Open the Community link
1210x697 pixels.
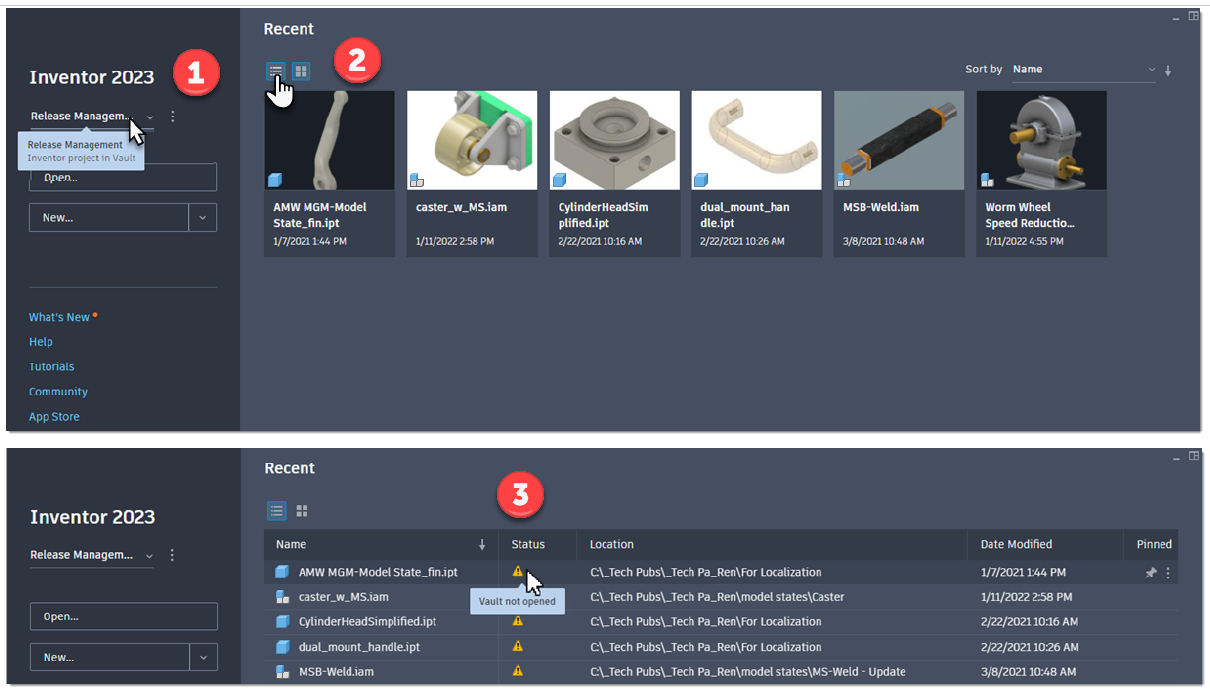(58, 392)
